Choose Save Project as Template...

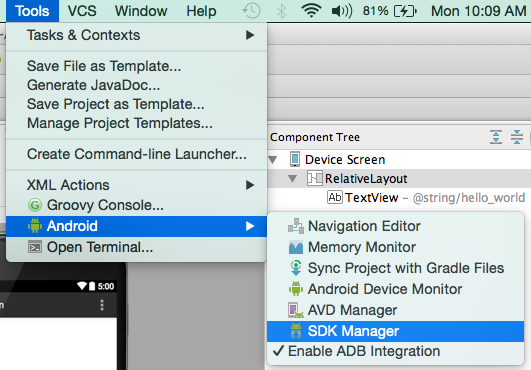pyautogui.click(x=136, y=104)
